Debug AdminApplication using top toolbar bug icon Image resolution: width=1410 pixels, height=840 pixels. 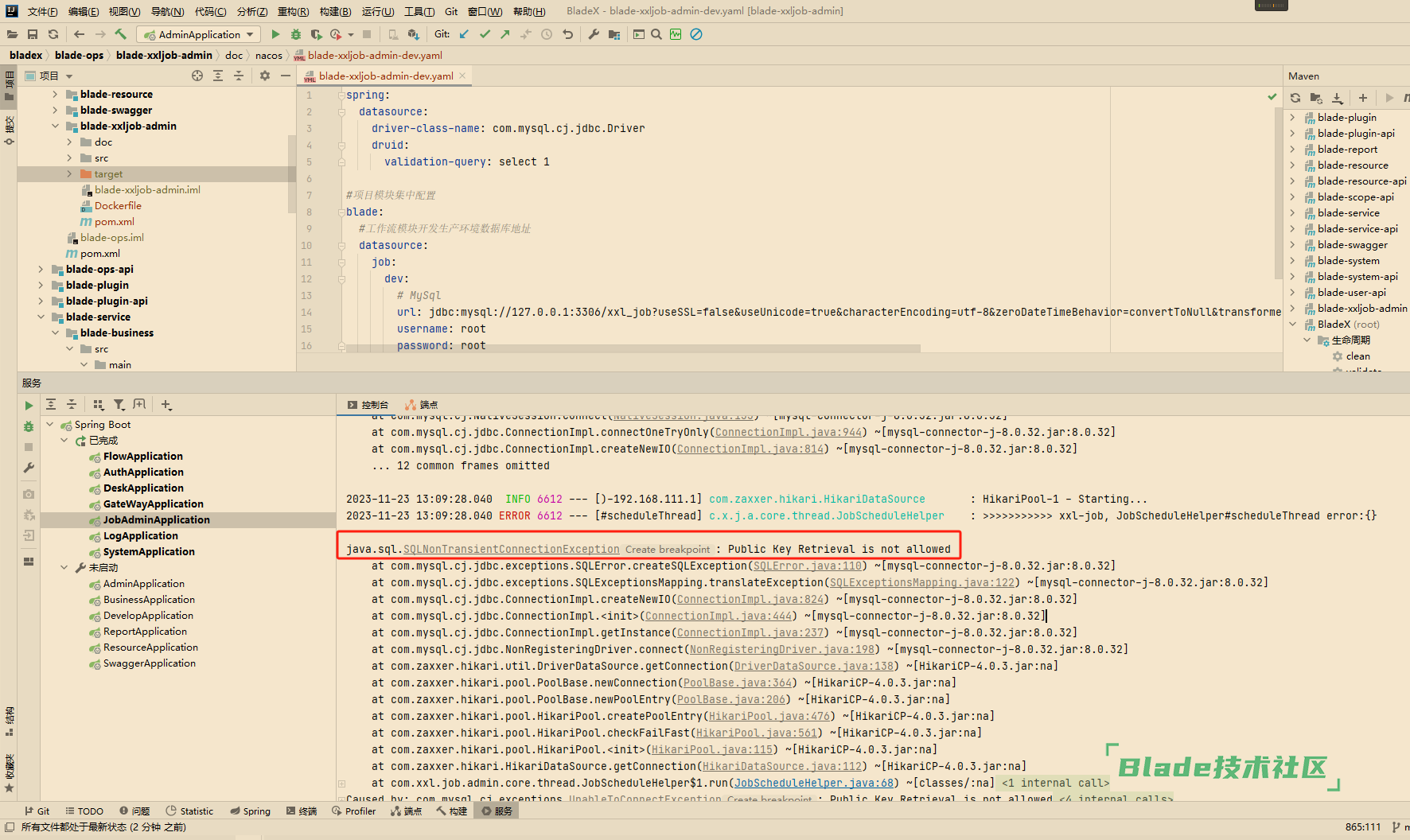point(296,34)
